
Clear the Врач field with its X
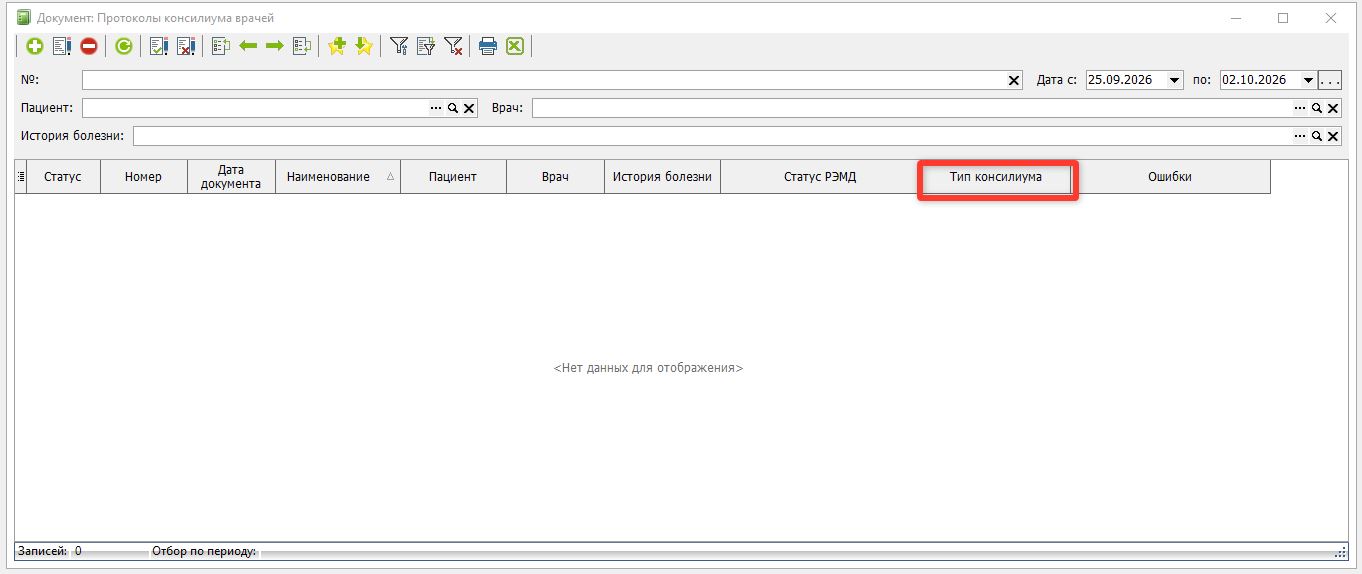click(x=1333, y=108)
